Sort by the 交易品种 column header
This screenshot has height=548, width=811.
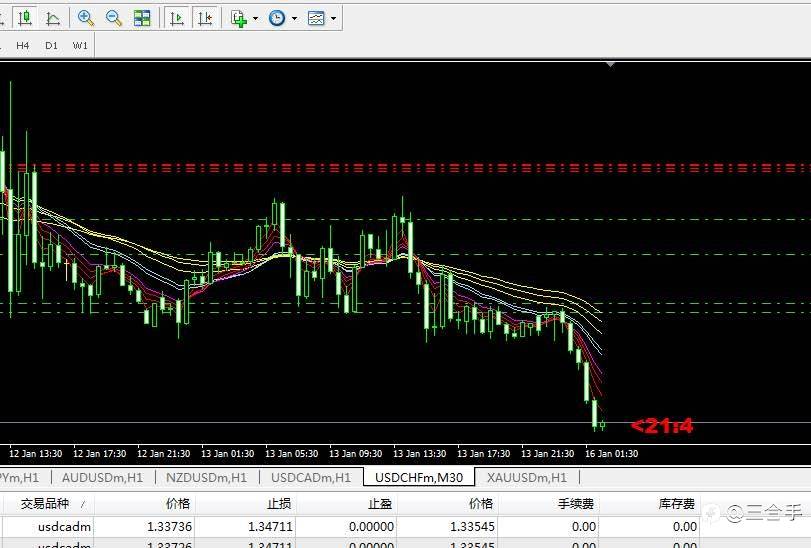47,504
